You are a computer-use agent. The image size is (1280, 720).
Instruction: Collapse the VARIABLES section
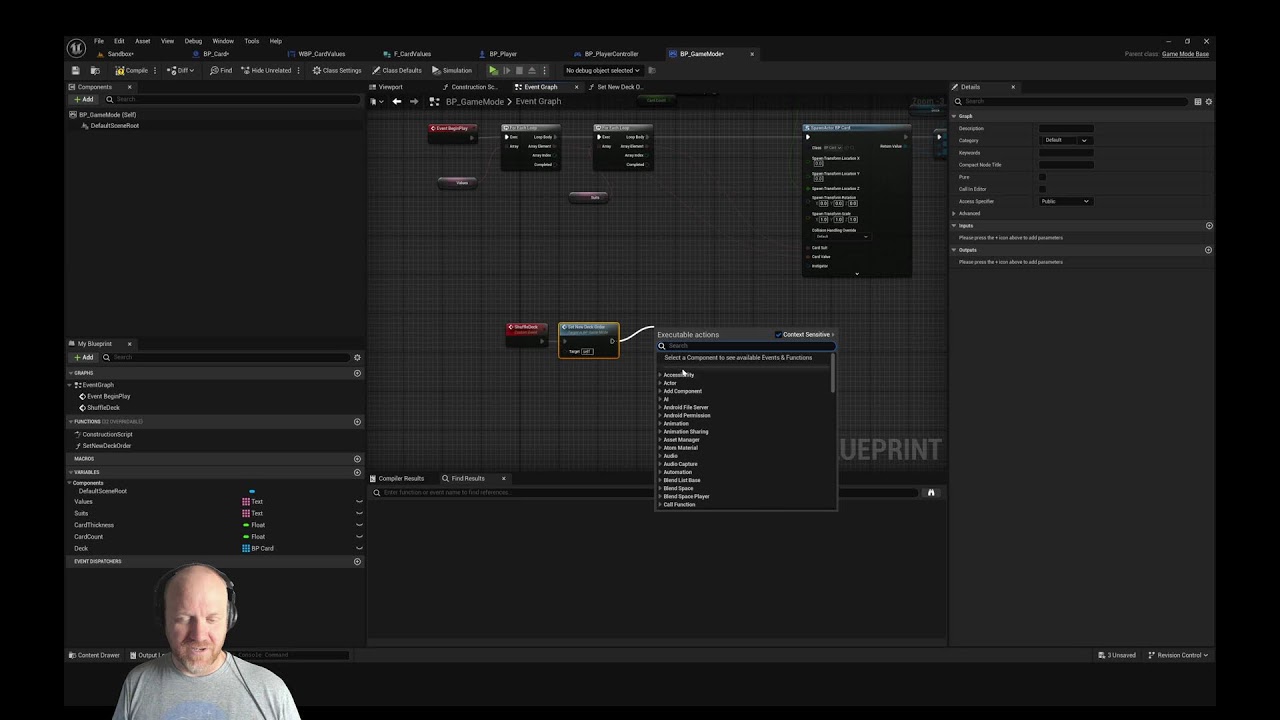tap(70, 472)
